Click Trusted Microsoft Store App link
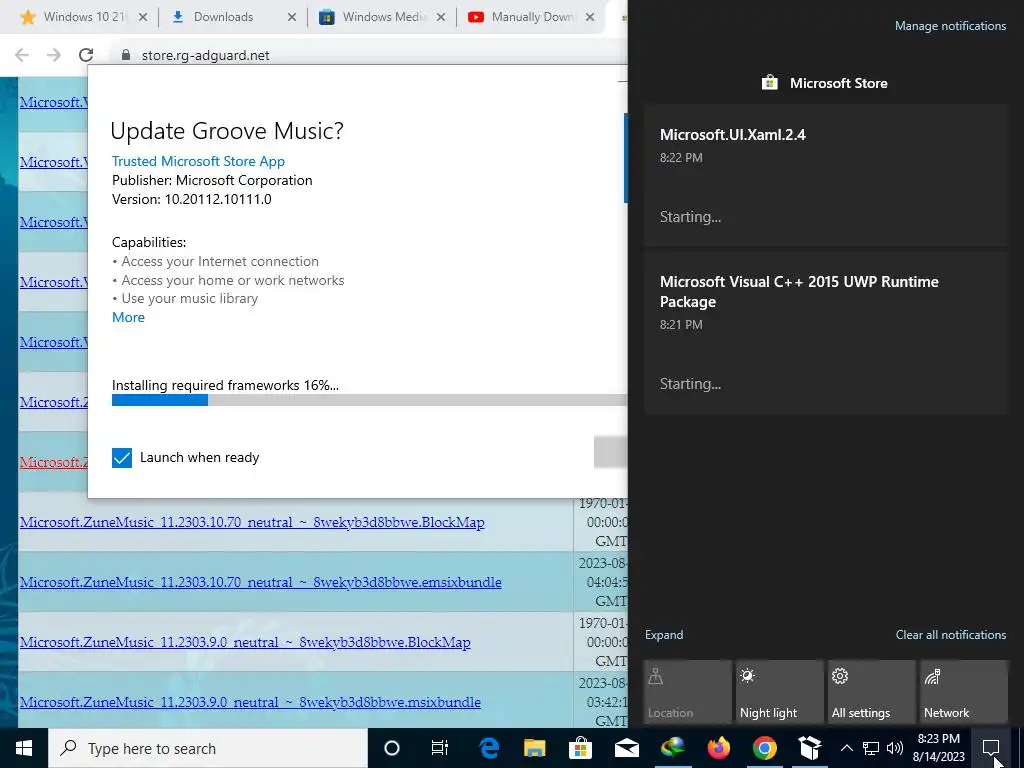 pos(198,161)
